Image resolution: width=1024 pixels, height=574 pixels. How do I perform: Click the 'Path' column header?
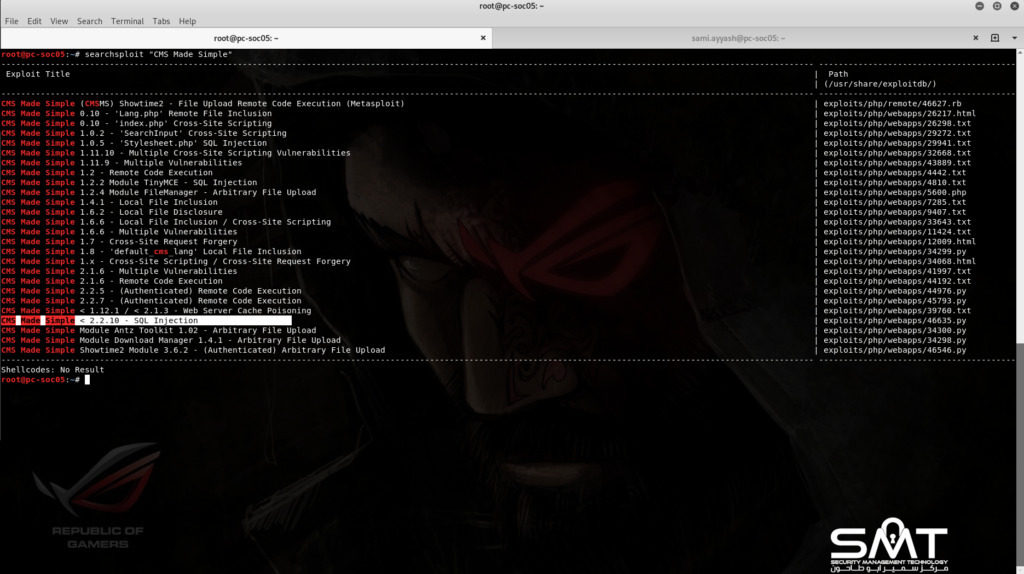click(x=838, y=74)
